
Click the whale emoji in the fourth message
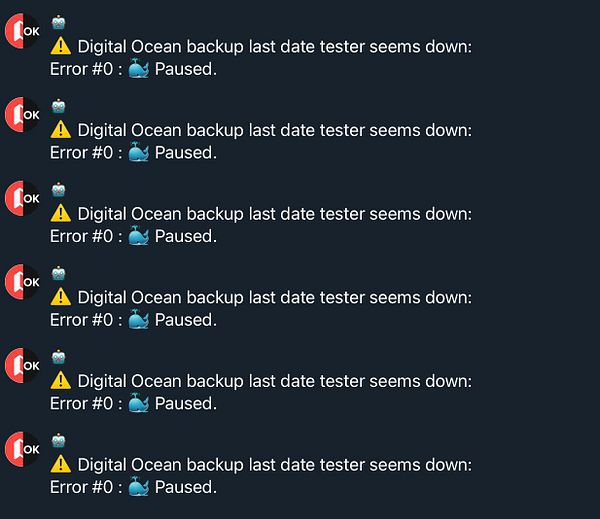click(138, 320)
